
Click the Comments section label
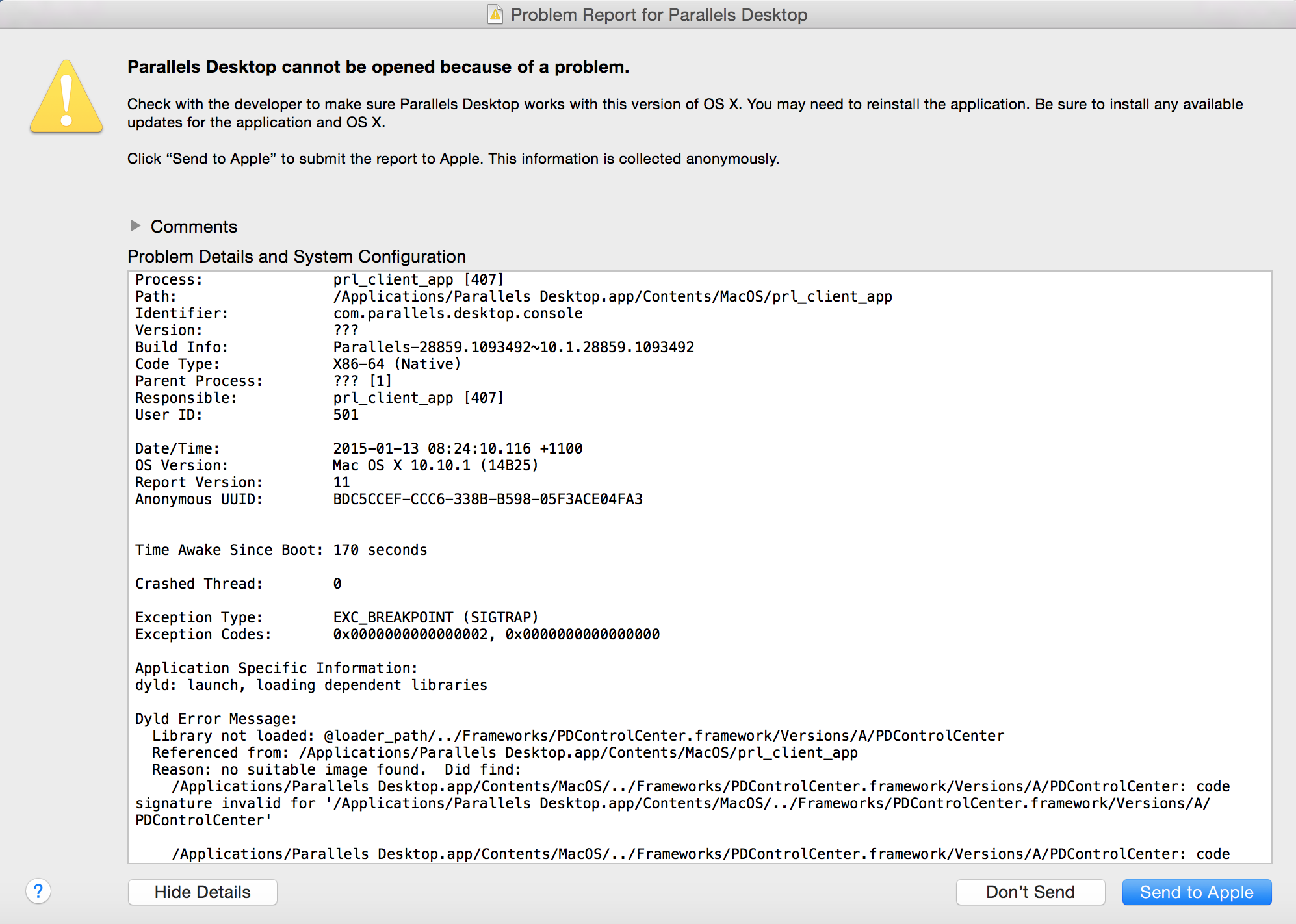pos(194,227)
